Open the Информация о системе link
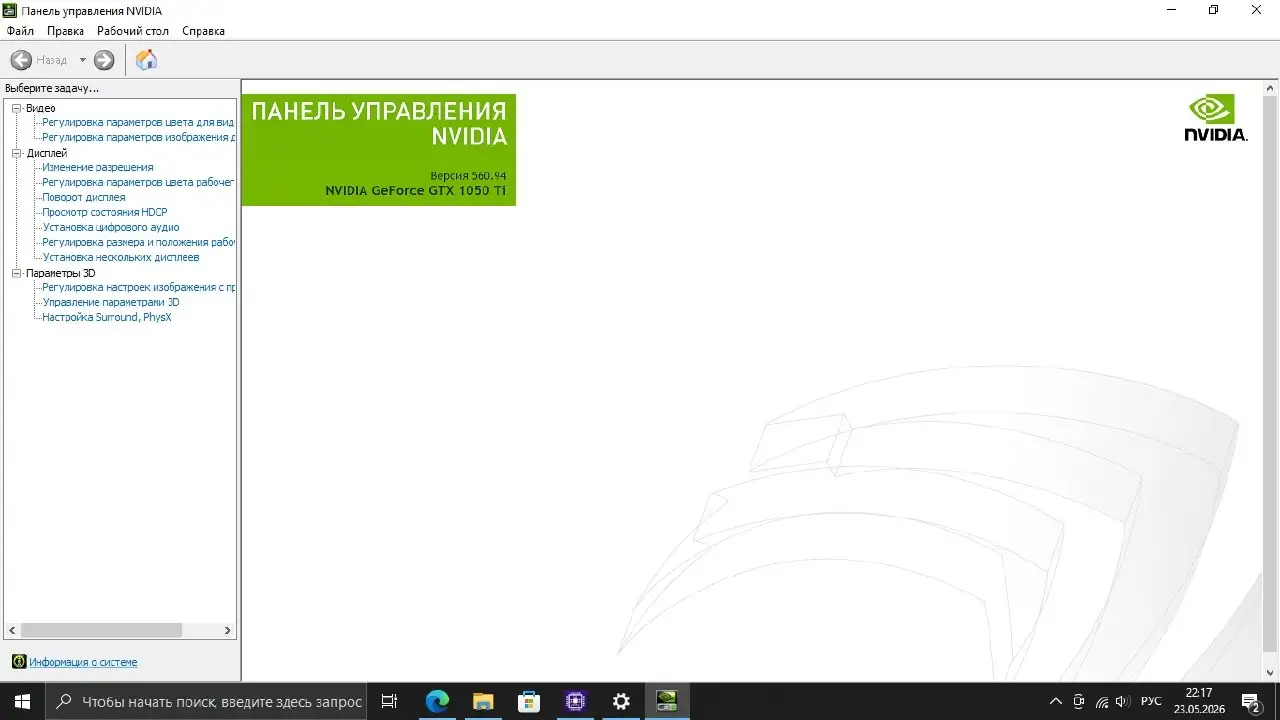Screen dimensions: 1280x720 (x=83, y=662)
